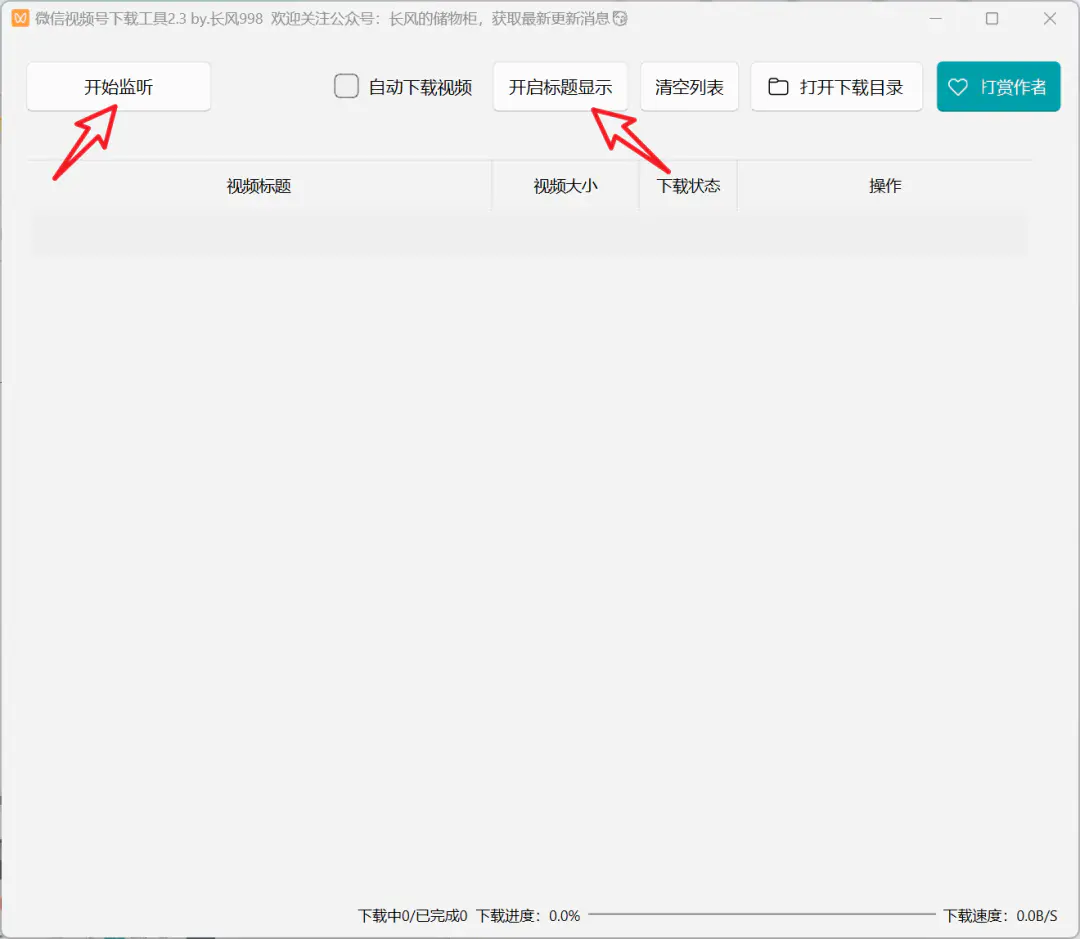Screen dimensions: 1080x939
Task: Select the 视频大小 column header
Action: [x=565, y=186]
